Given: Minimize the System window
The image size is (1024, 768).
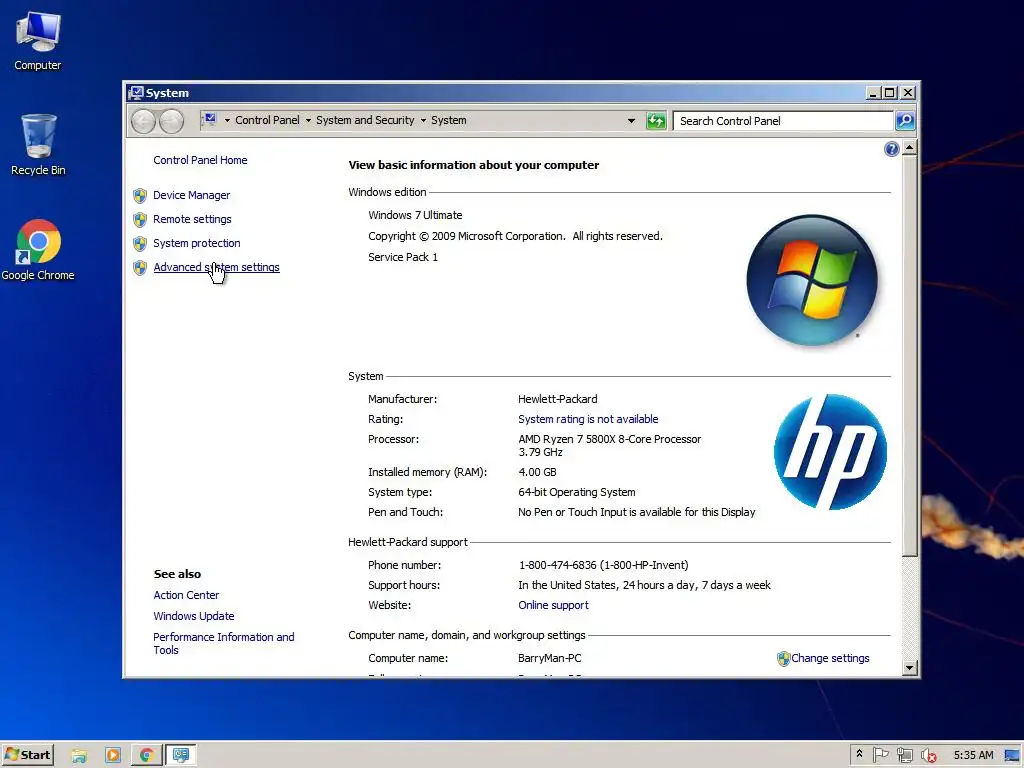Looking at the screenshot, I should [872, 93].
